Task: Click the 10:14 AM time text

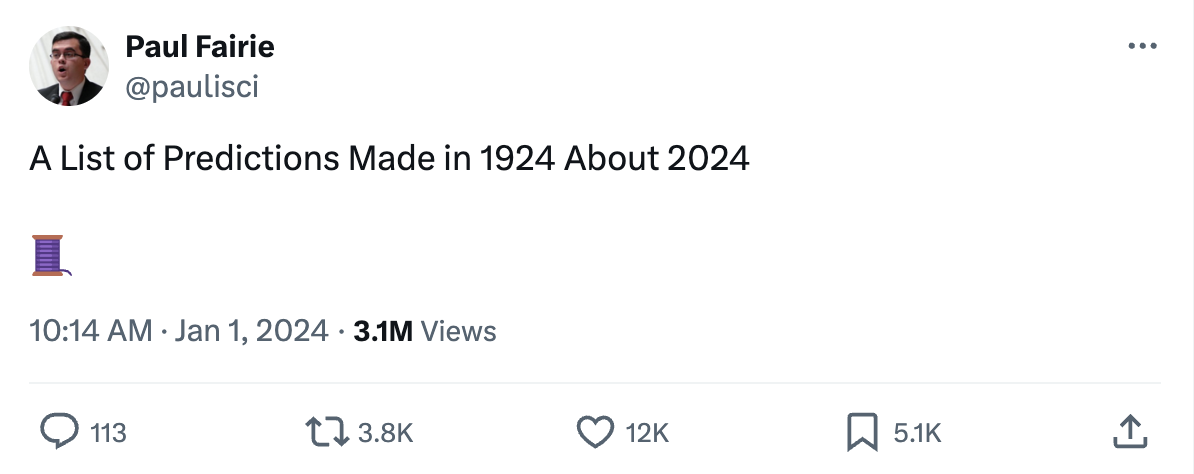Action: [x=91, y=330]
